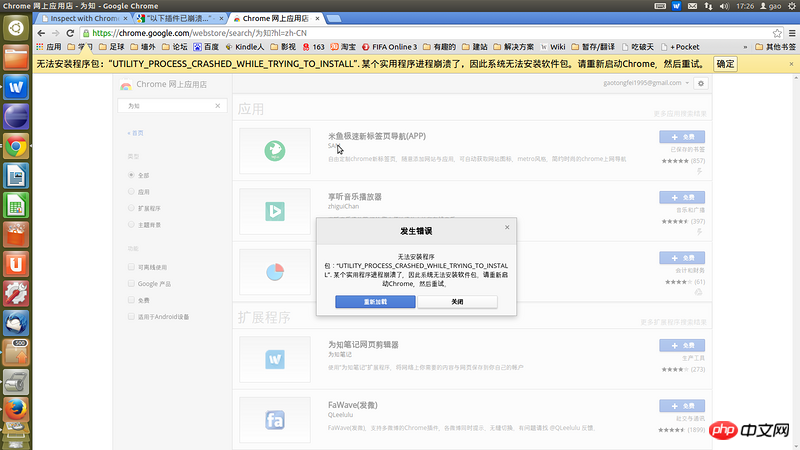Screen dimensions: 800x450
Task: Dismiss the yellow infobar
Action: point(791,64)
